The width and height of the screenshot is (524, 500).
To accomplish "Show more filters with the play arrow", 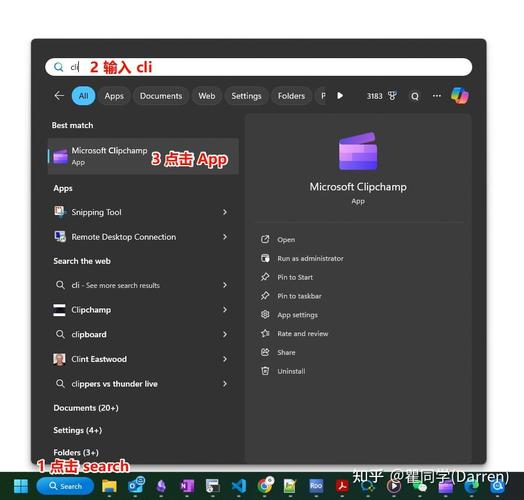I will click(x=340, y=96).
